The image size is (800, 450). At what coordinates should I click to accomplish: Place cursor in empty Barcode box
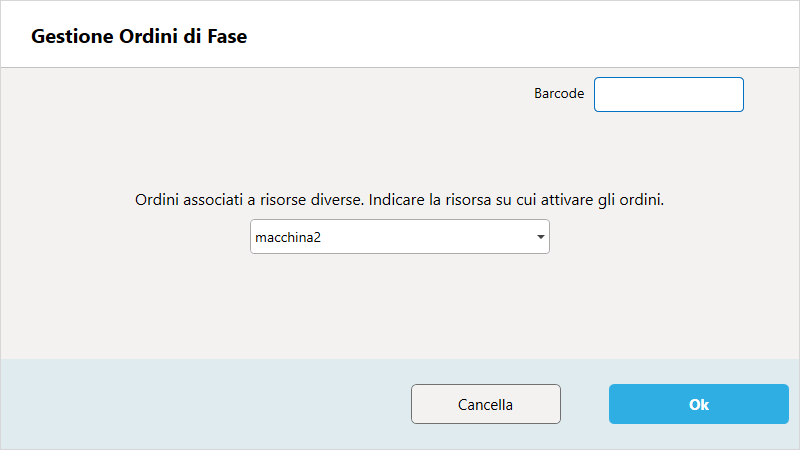click(x=668, y=94)
